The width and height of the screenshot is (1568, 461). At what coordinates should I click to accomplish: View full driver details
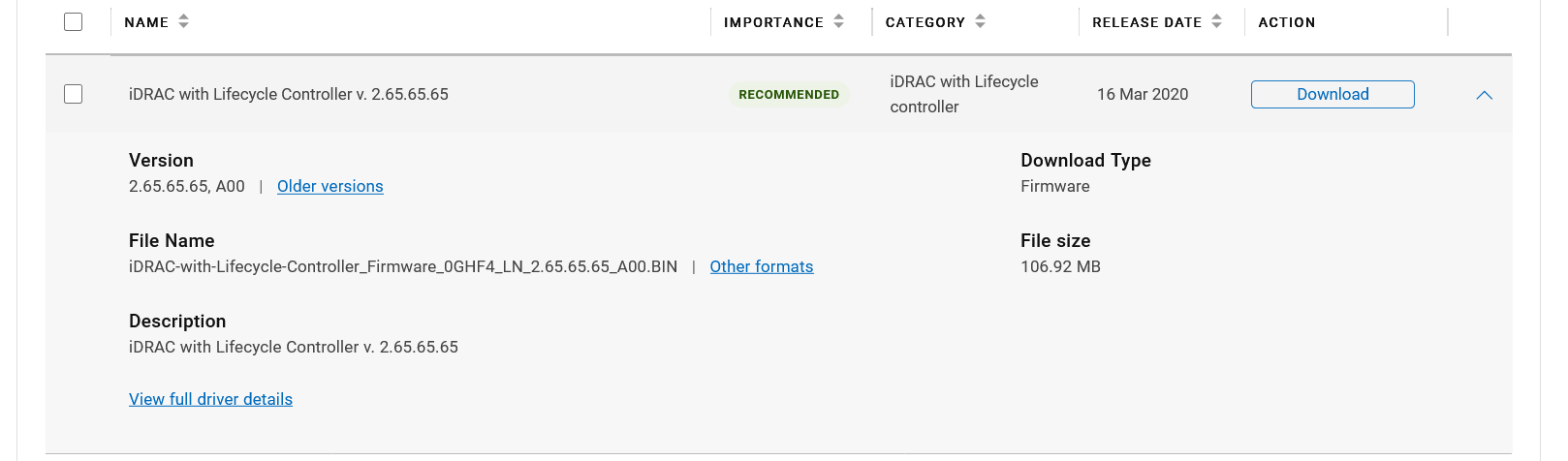[210, 399]
